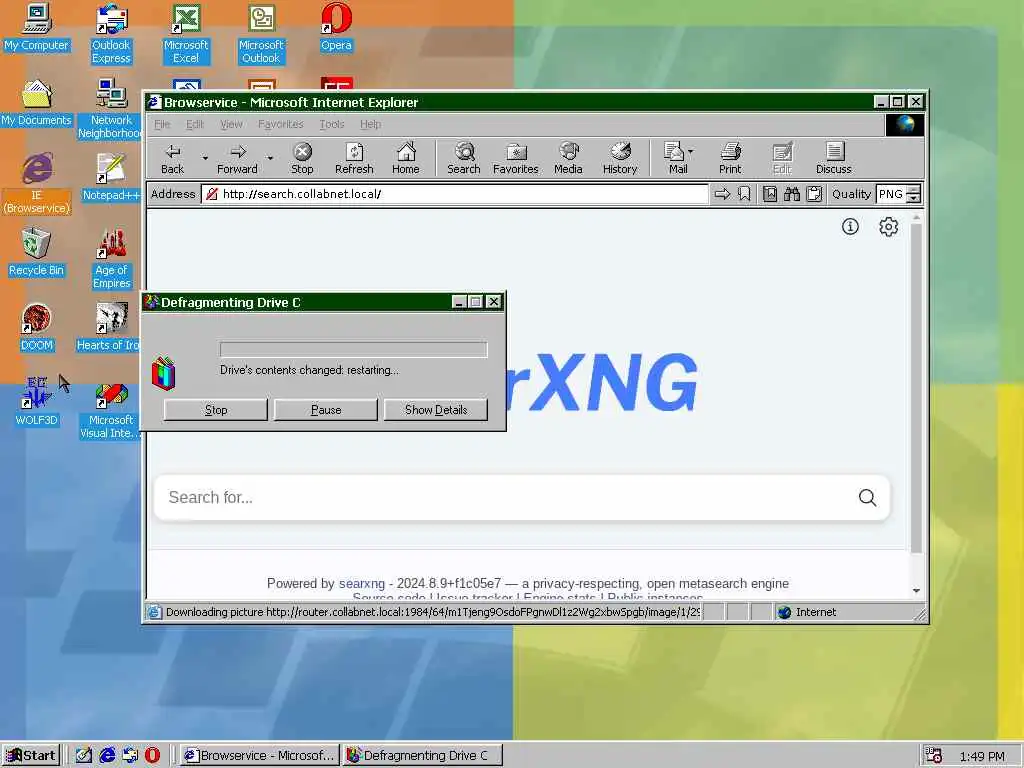Screen dimensions: 1024x768
Task: Print the page via toolbar
Action: pyautogui.click(x=730, y=159)
